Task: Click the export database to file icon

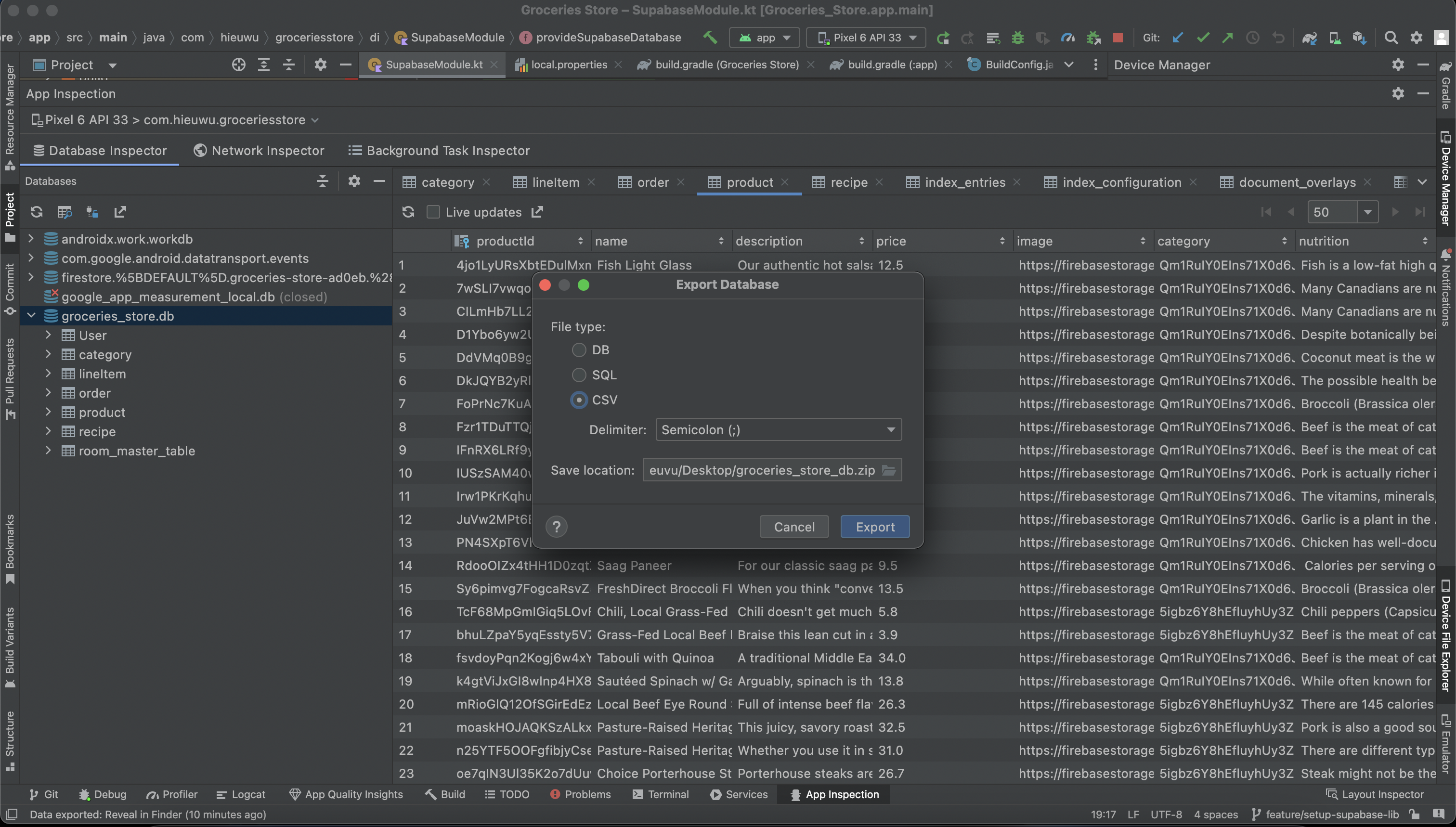Action: click(120, 212)
